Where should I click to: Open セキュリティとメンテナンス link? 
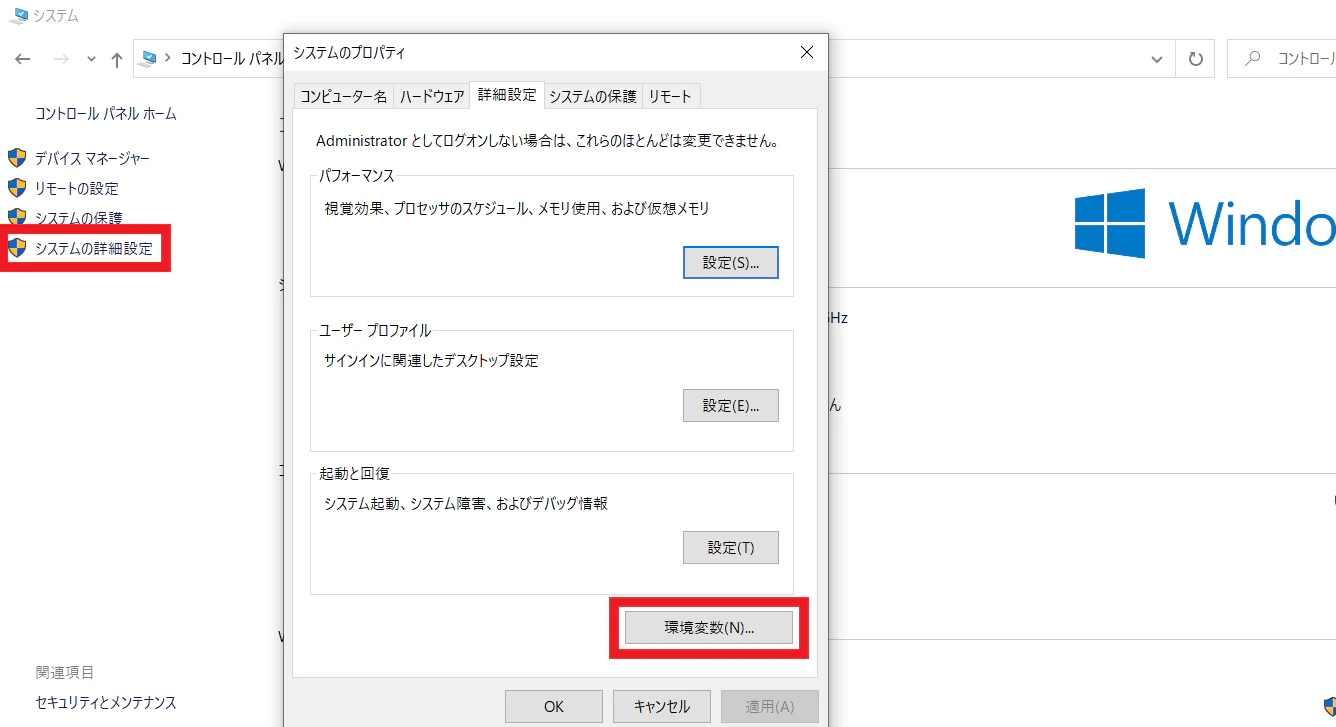click(x=106, y=703)
